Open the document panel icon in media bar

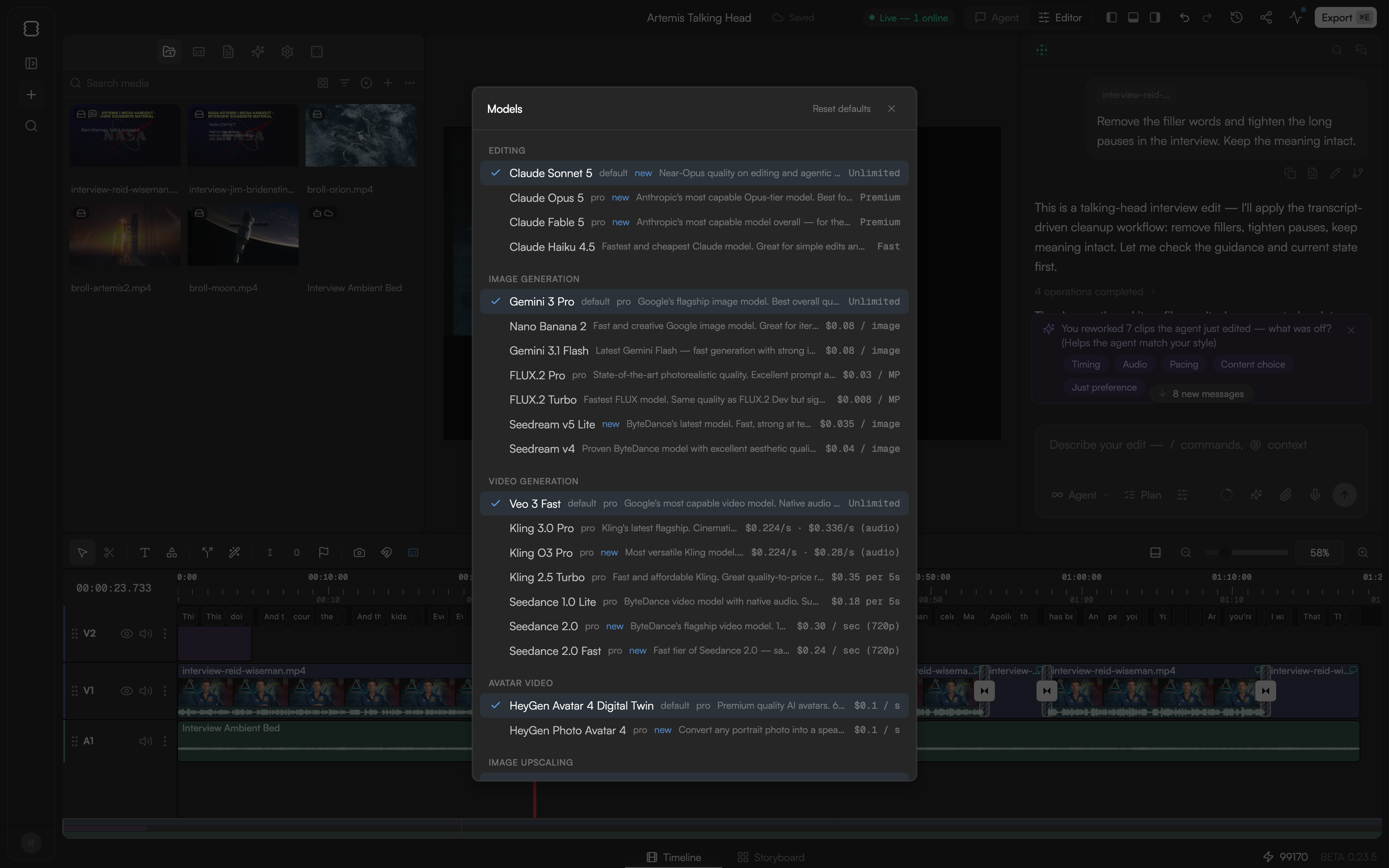tap(228, 52)
